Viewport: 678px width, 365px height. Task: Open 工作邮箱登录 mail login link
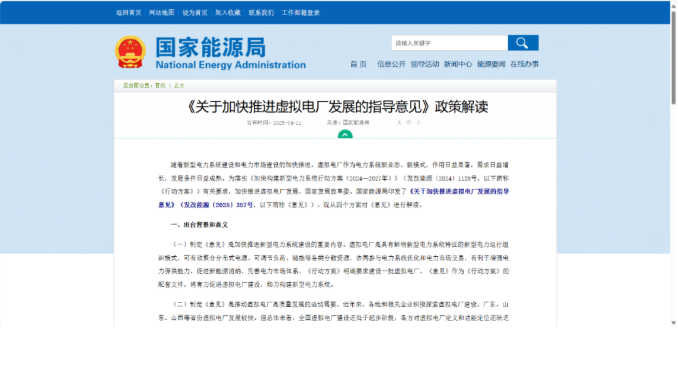pyautogui.click(x=301, y=13)
